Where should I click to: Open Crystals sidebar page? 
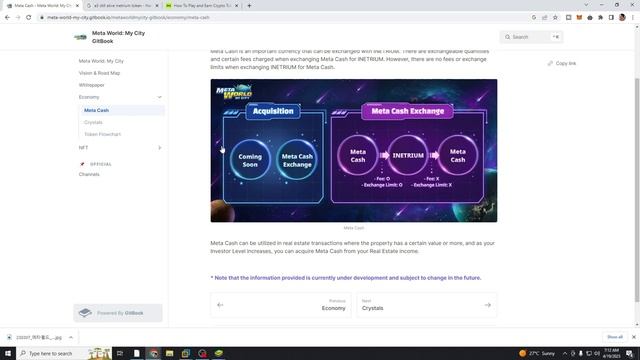click(x=93, y=122)
